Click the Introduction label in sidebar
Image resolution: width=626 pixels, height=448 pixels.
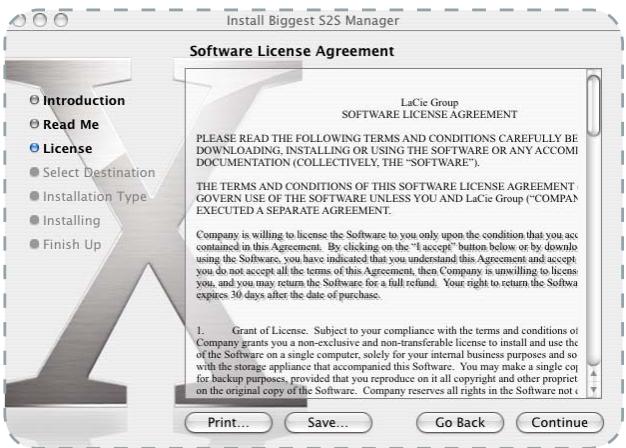[x=84, y=100]
